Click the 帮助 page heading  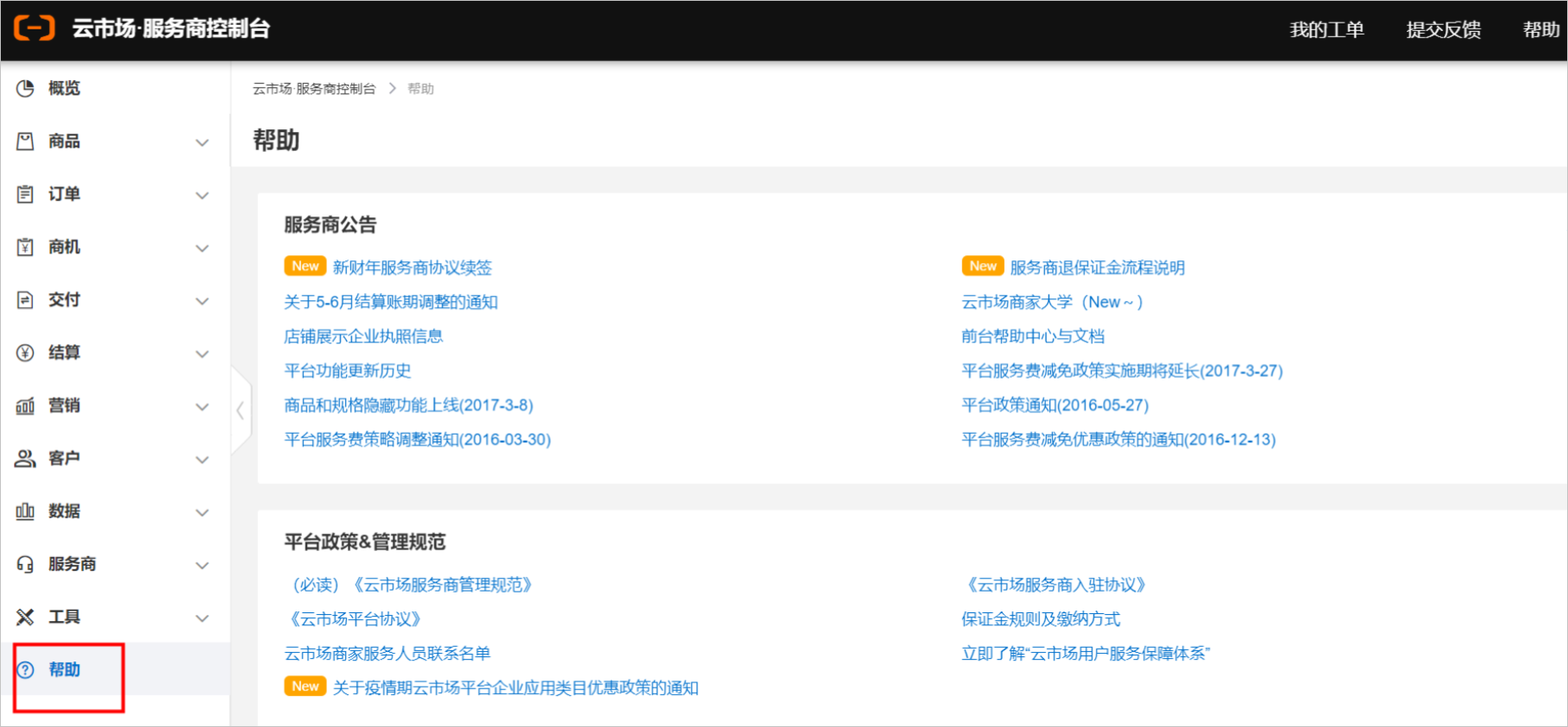coord(276,140)
